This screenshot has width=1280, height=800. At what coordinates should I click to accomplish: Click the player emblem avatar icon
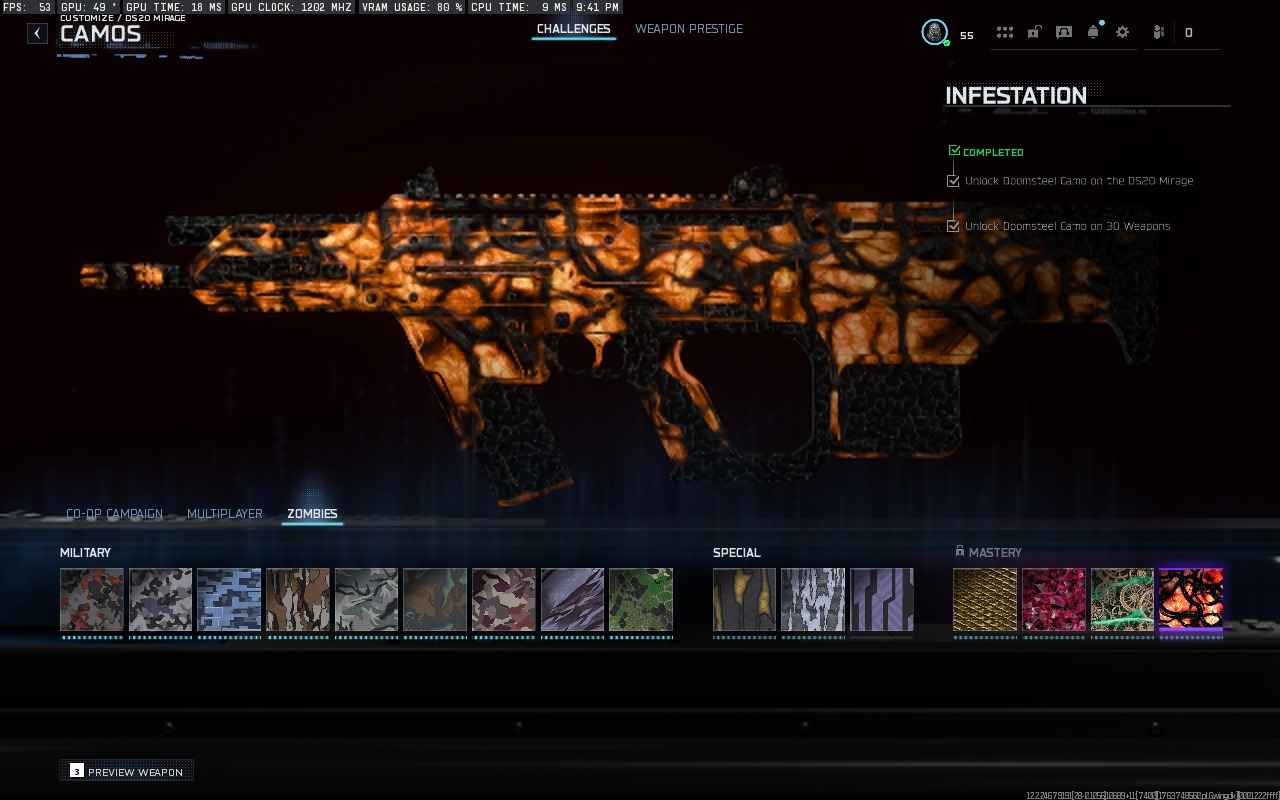tap(934, 31)
